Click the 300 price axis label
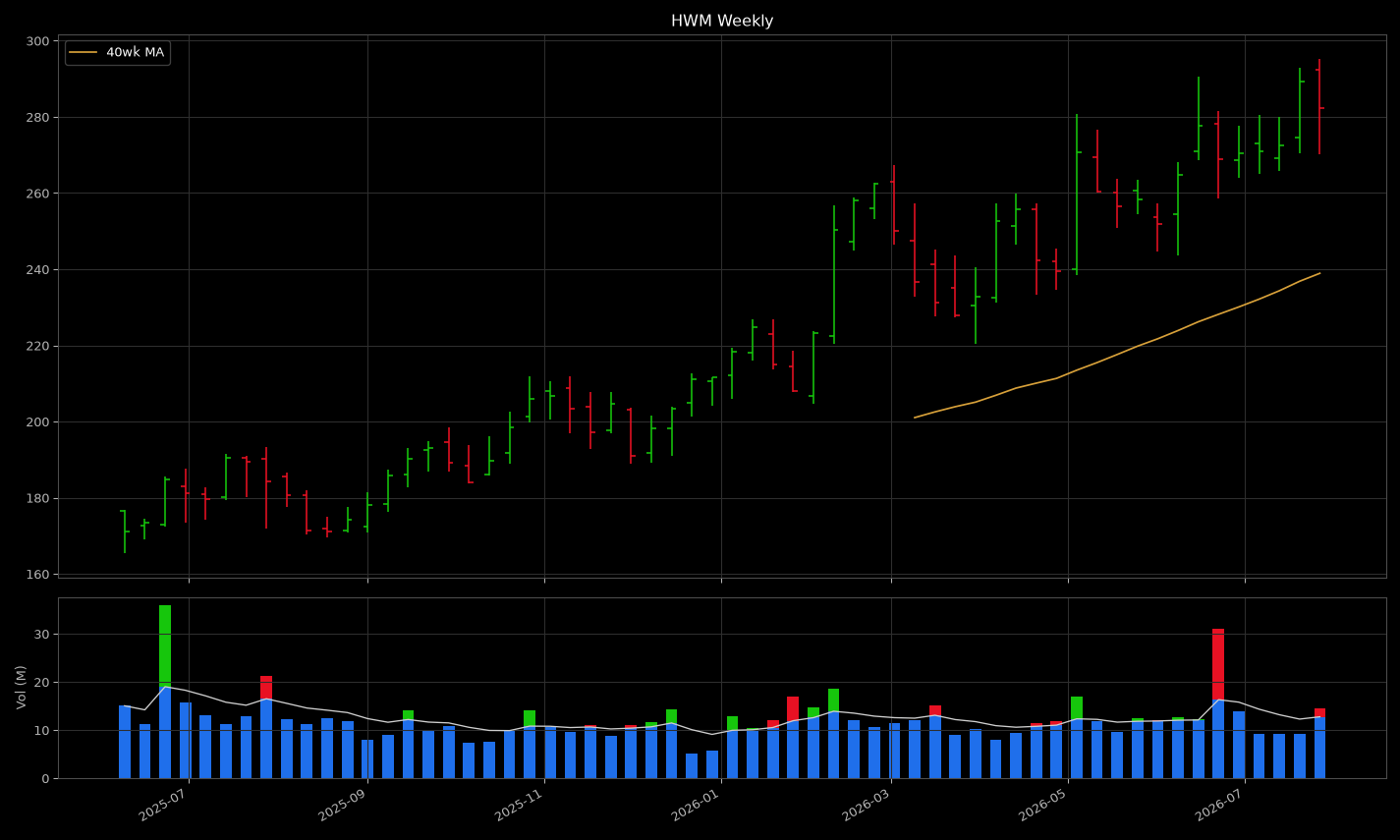 click(38, 41)
